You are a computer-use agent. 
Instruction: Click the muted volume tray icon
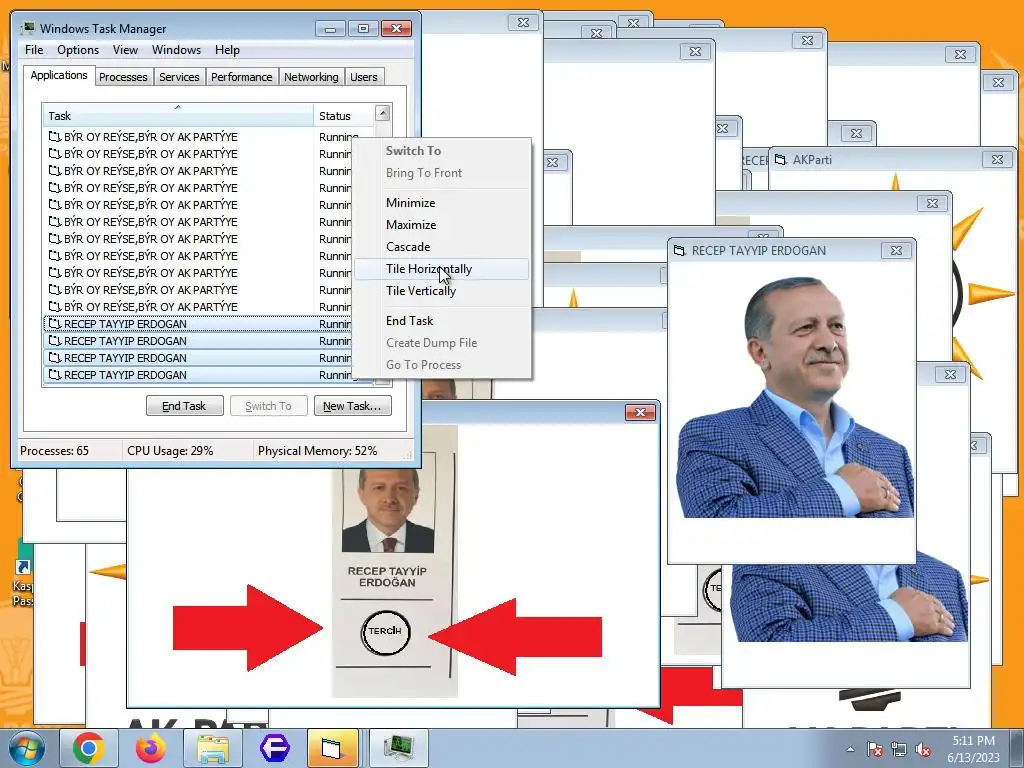(923, 750)
